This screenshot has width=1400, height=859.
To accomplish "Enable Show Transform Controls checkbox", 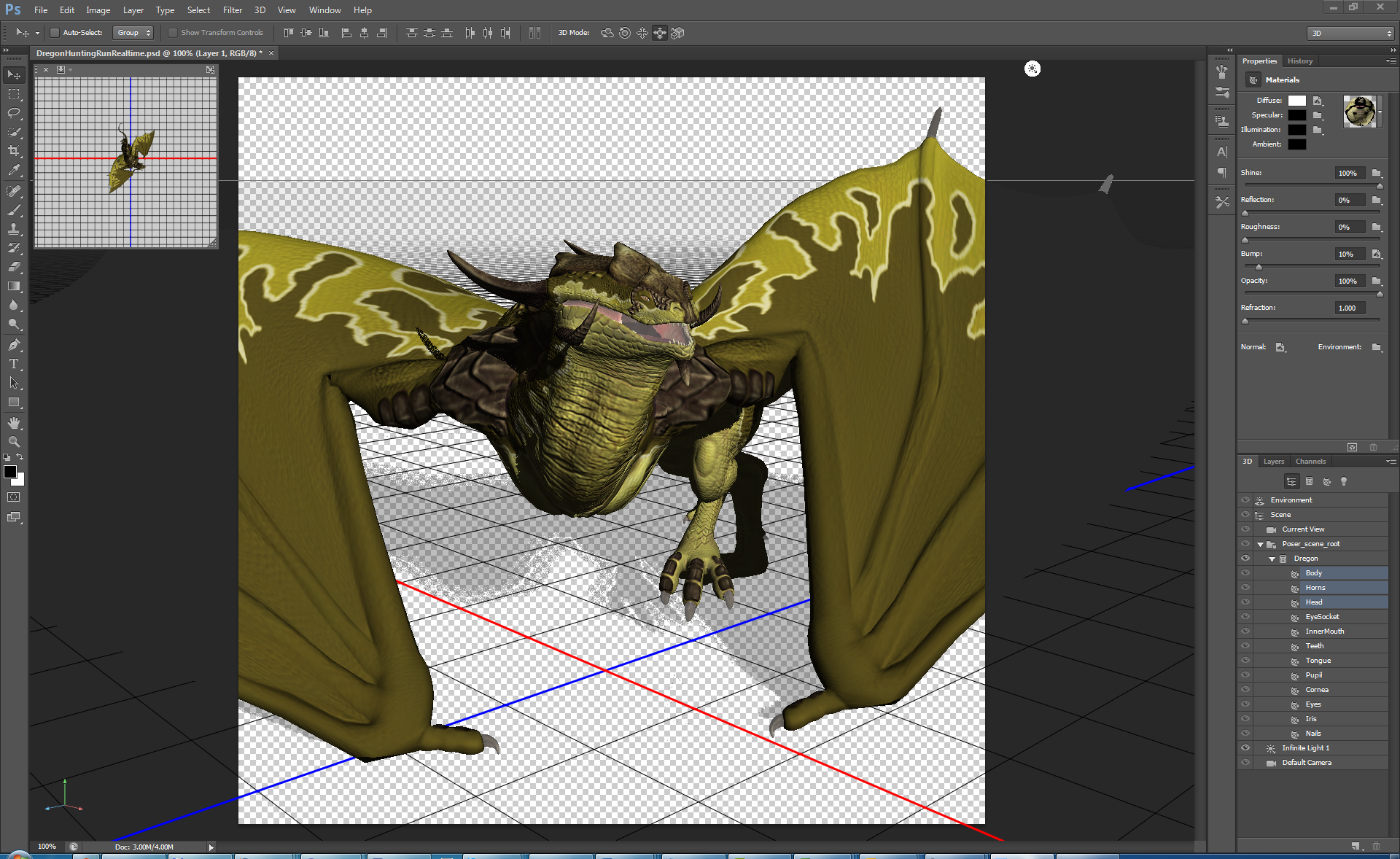I will tap(173, 33).
